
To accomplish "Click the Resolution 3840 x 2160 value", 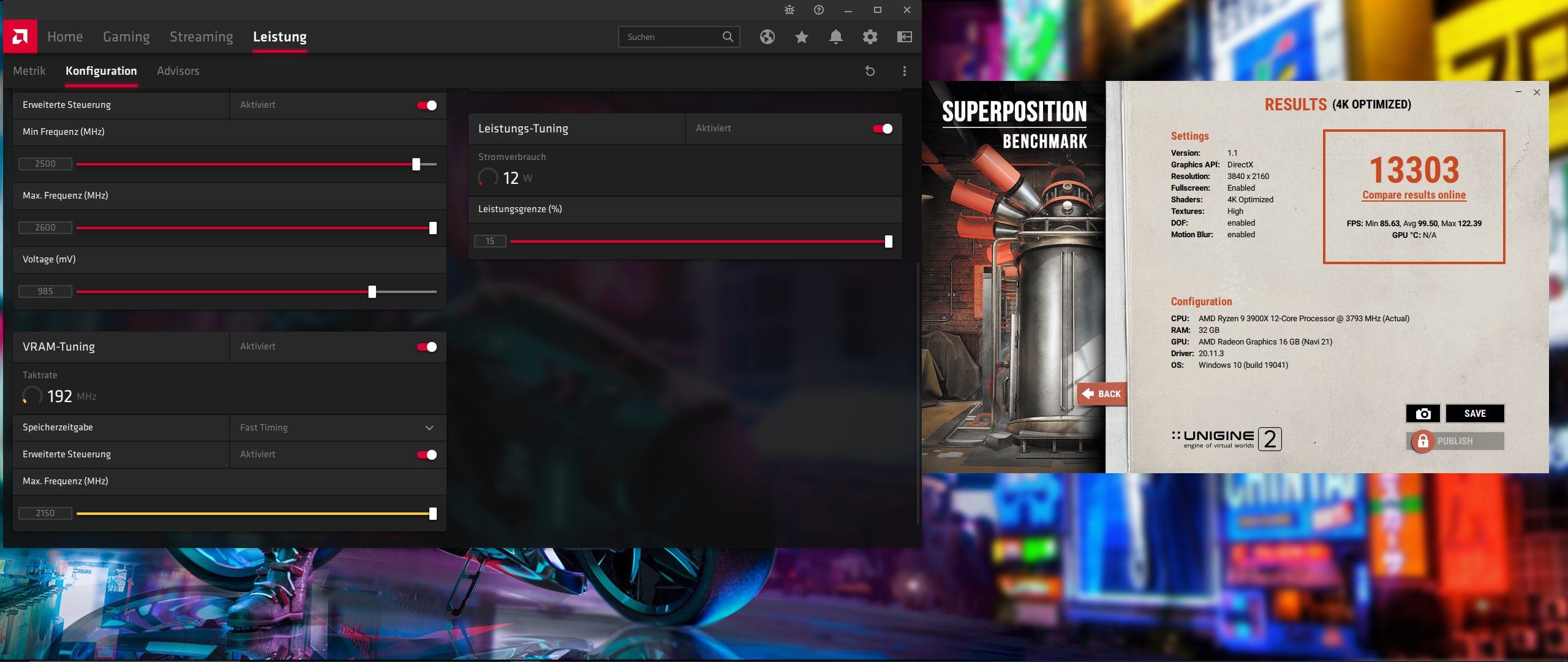I will click(x=1248, y=177).
